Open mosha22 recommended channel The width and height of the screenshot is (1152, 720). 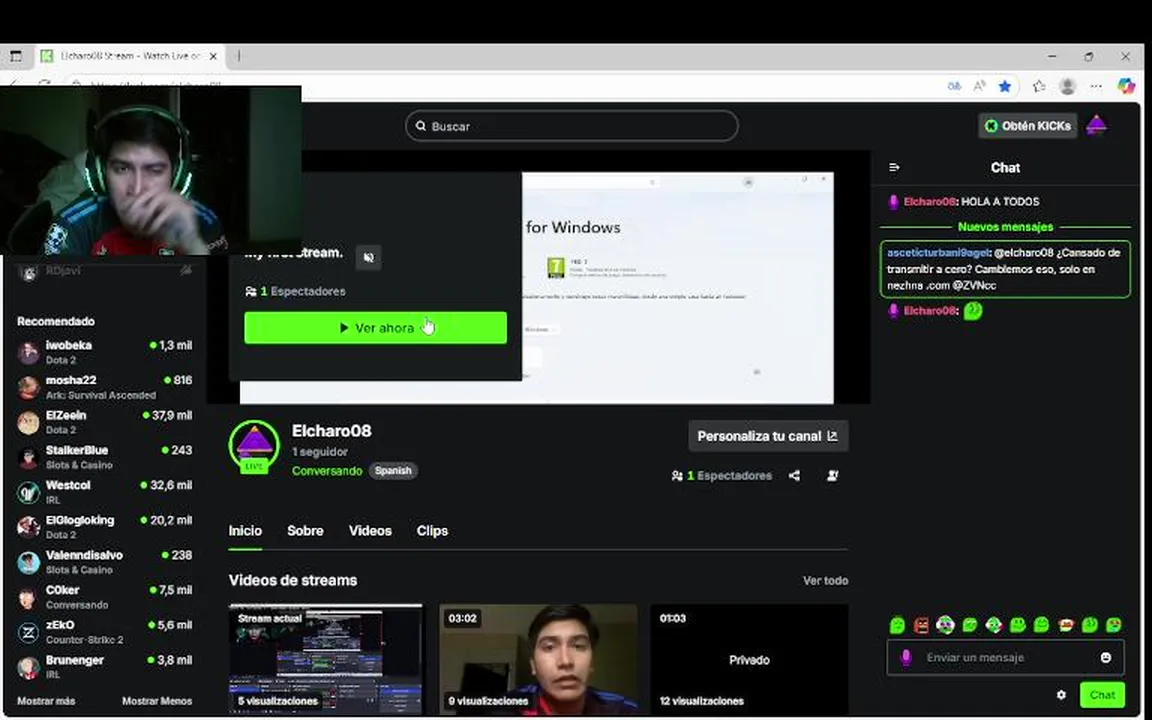[104, 387]
